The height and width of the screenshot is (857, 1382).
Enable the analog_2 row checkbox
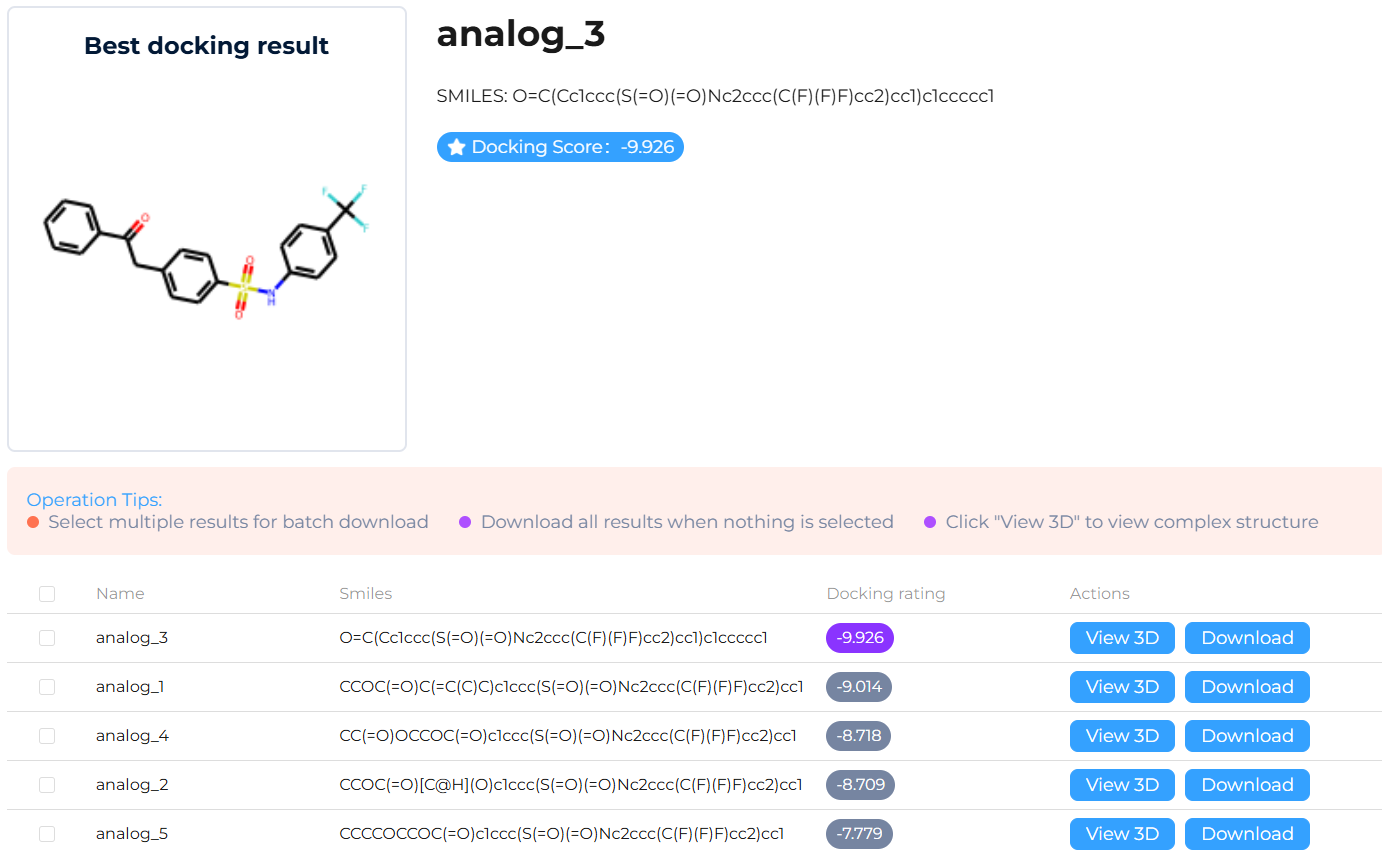point(47,785)
